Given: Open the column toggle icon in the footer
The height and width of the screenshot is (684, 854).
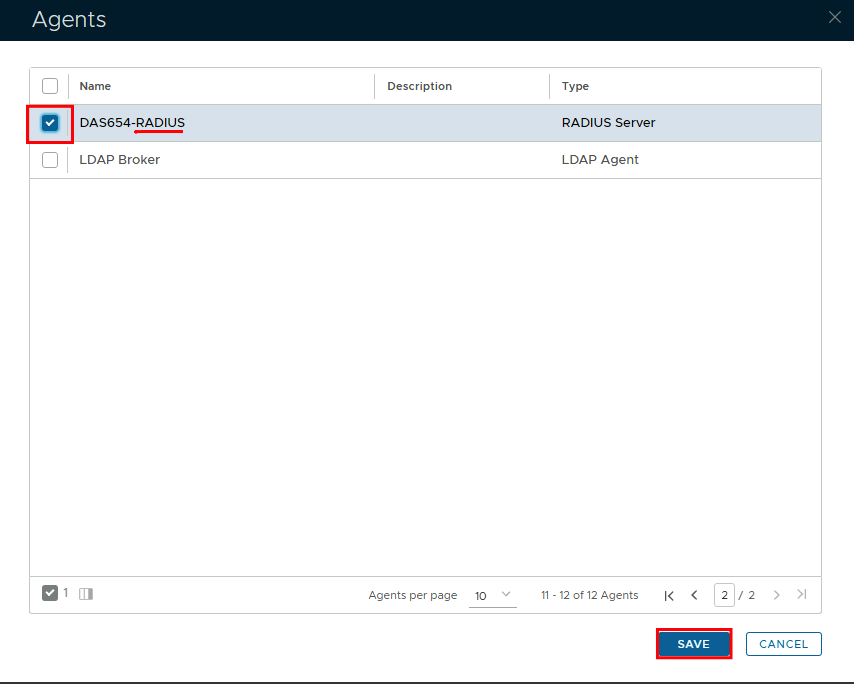Looking at the screenshot, I should tap(86, 594).
